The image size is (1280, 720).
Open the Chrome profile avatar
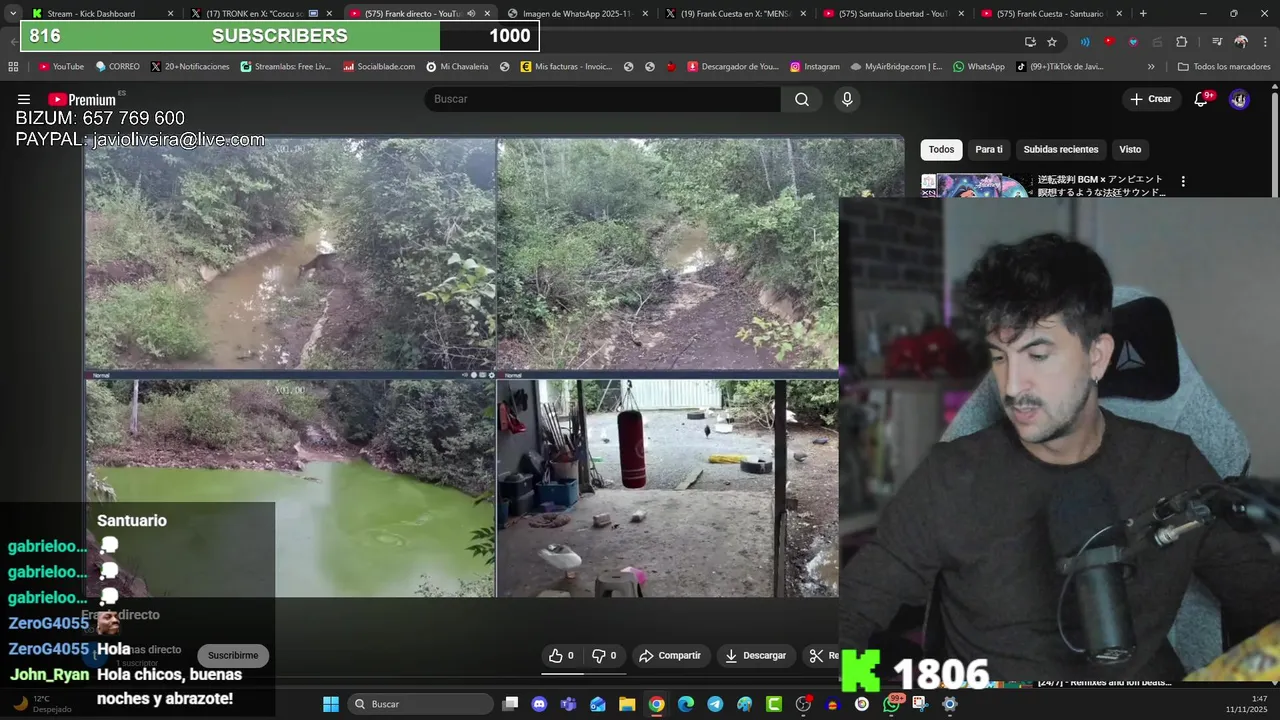[1241, 42]
